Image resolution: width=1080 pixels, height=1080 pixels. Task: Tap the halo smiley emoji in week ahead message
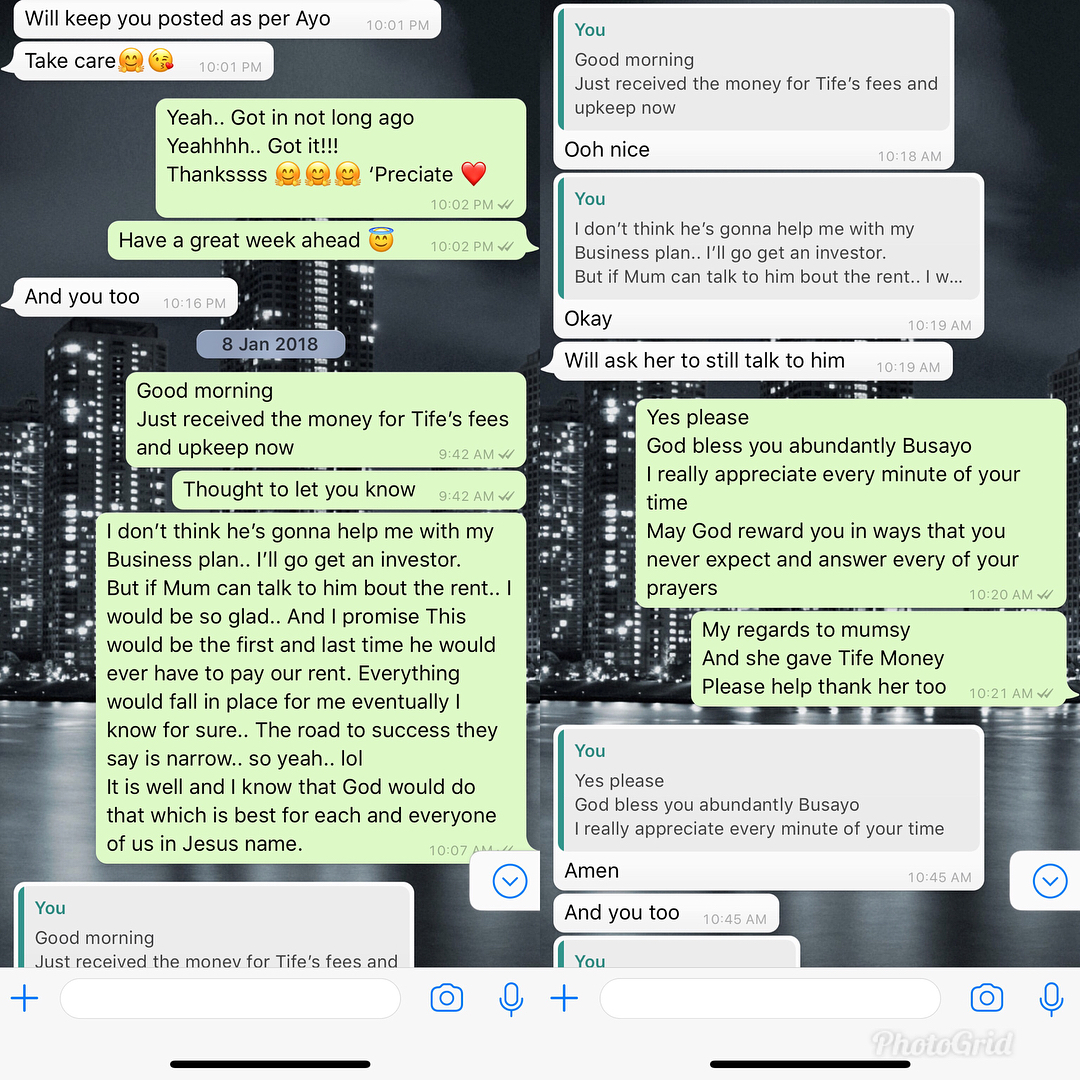[x=381, y=240]
